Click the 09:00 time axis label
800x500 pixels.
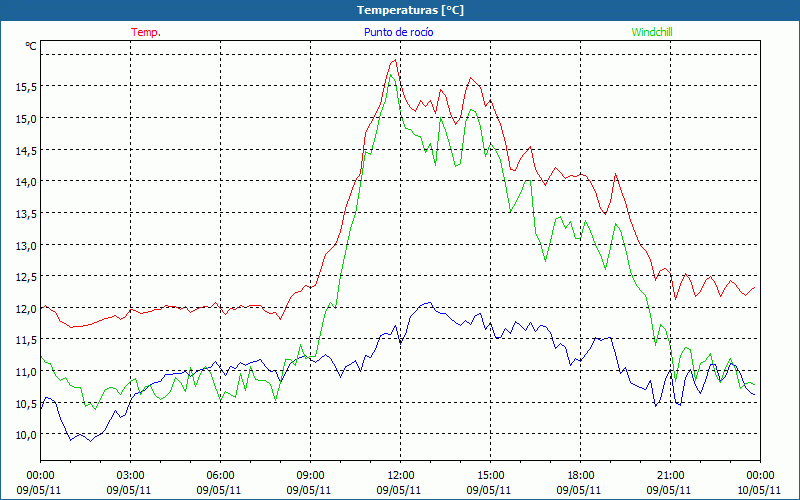pos(310,476)
